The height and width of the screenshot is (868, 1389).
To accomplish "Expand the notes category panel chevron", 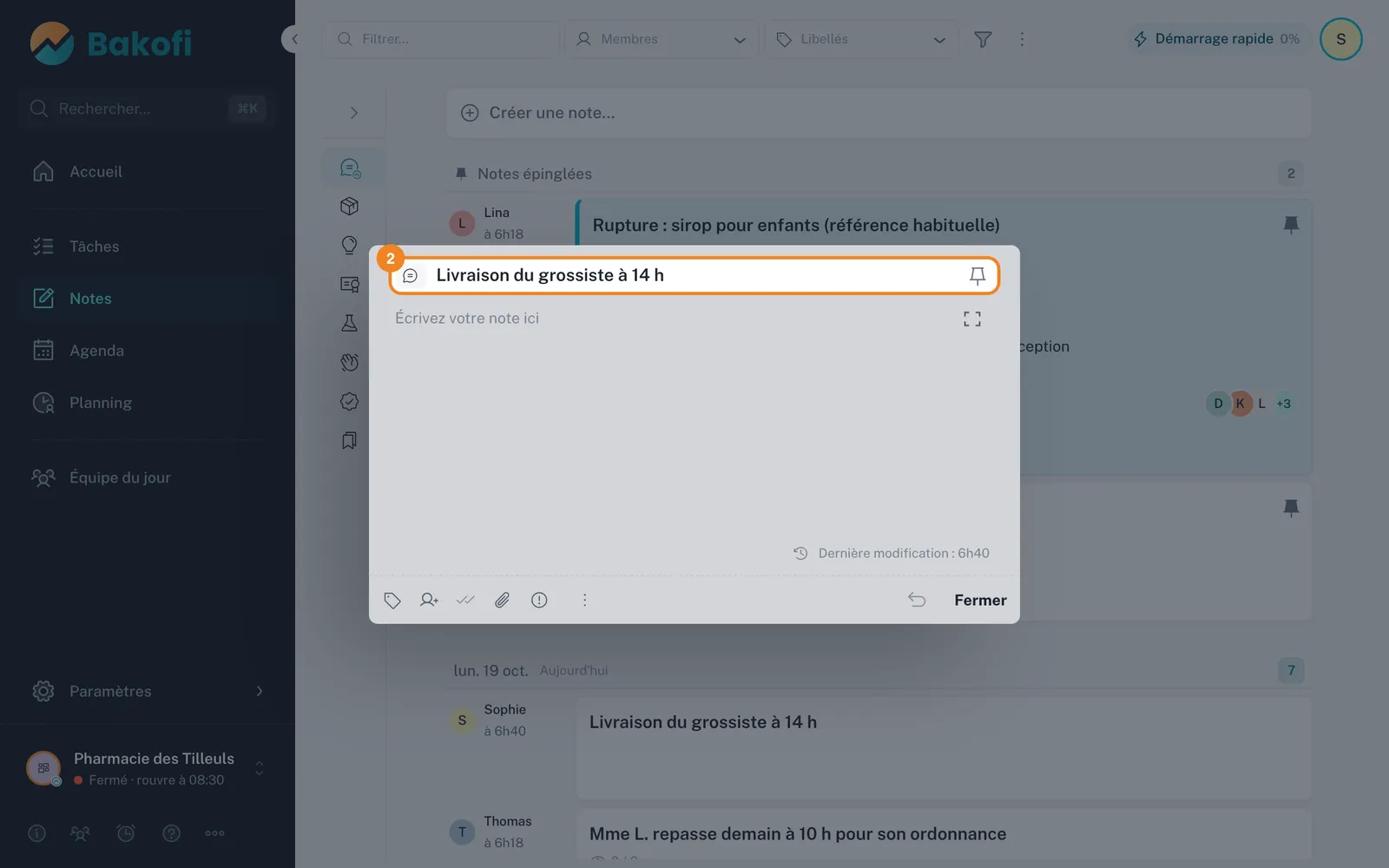I will click(353, 113).
